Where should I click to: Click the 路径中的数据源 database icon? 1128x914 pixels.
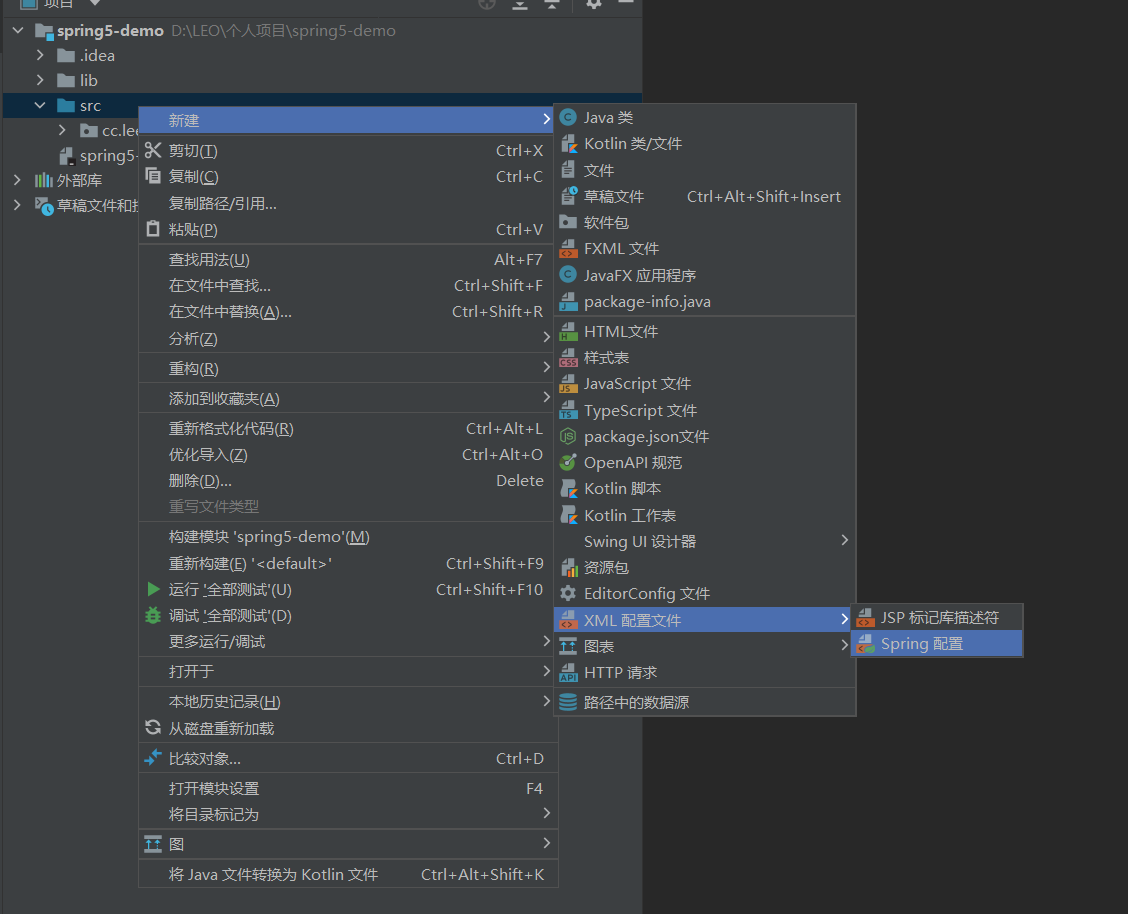(x=568, y=703)
